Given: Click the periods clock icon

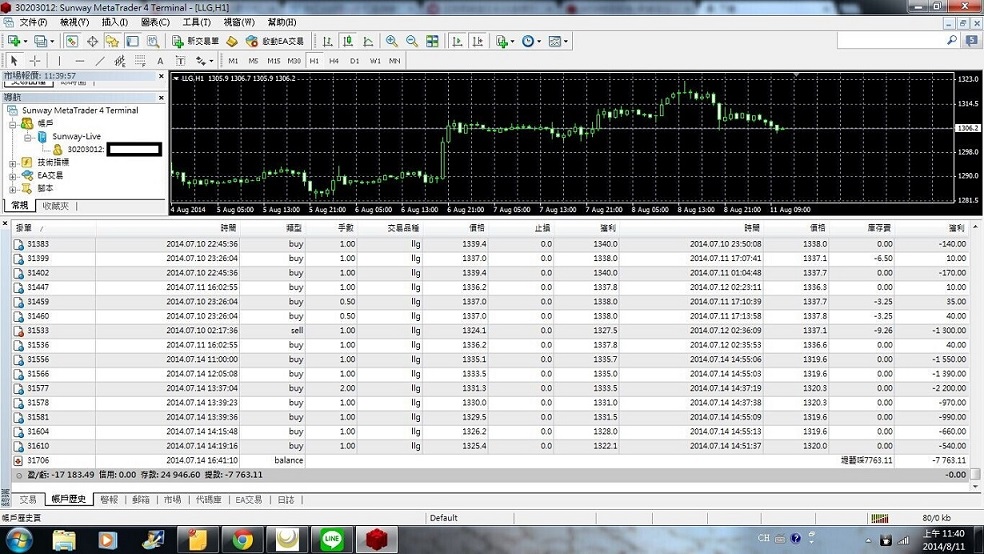Looking at the screenshot, I should (528, 41).
